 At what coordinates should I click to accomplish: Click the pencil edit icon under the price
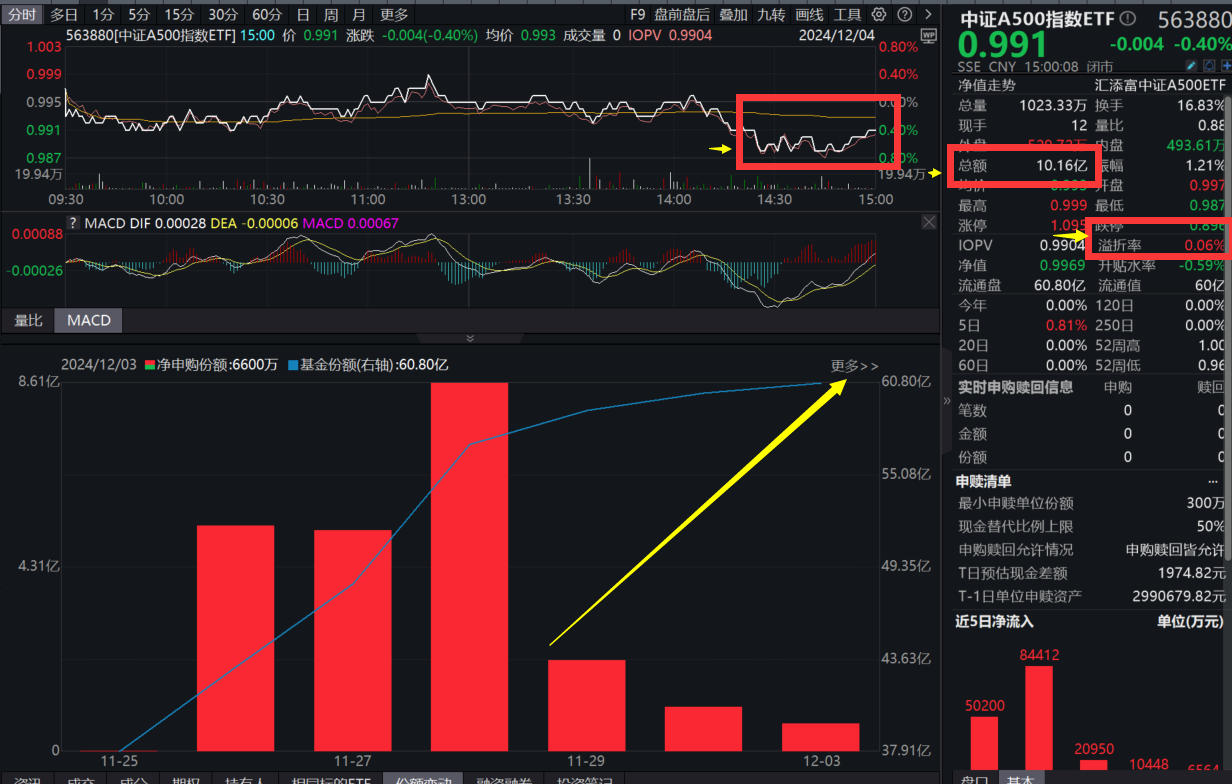[1190, 64]
